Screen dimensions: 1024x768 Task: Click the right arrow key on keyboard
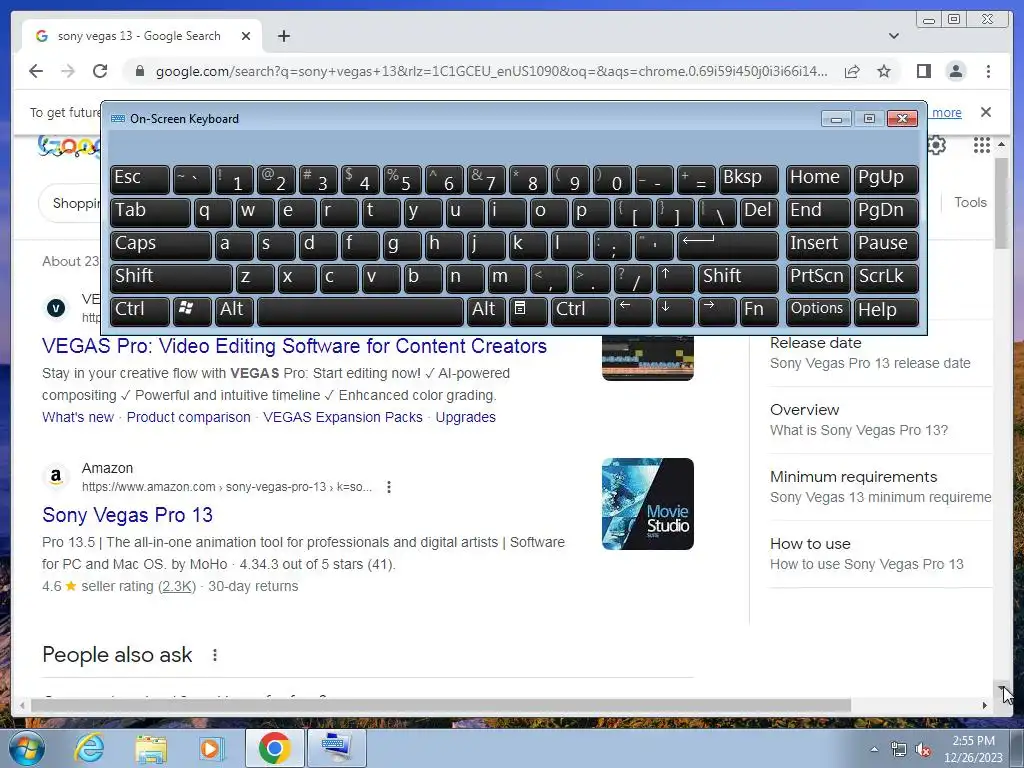point(716,310)
